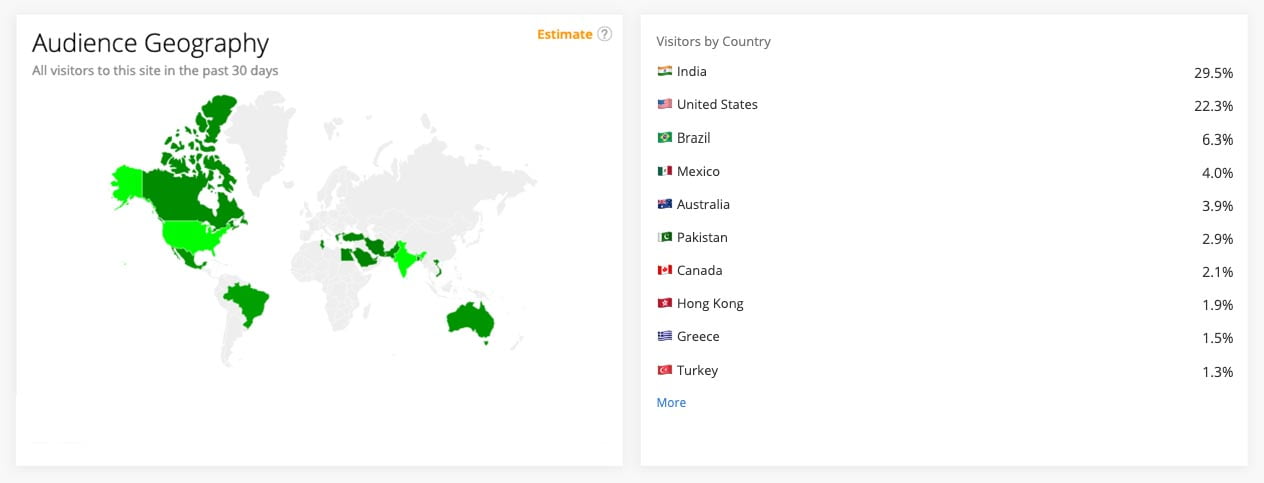Click the Audience Geography heading
This screenshot has height=483, width=1264.
[150, 44]
